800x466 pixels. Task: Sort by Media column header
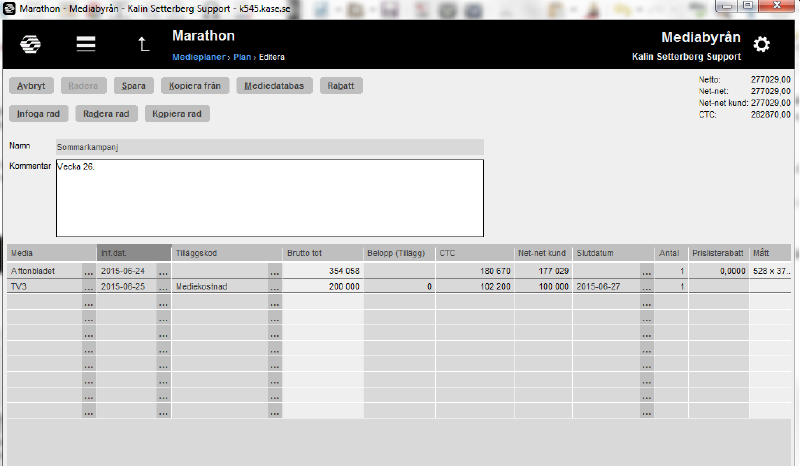tap(52, 253)
